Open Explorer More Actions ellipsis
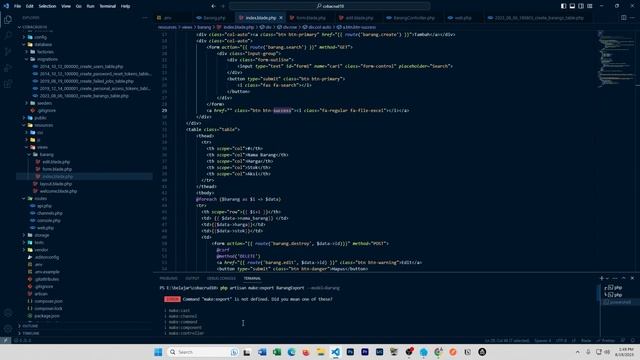640x360 pixels. (145, 18)
